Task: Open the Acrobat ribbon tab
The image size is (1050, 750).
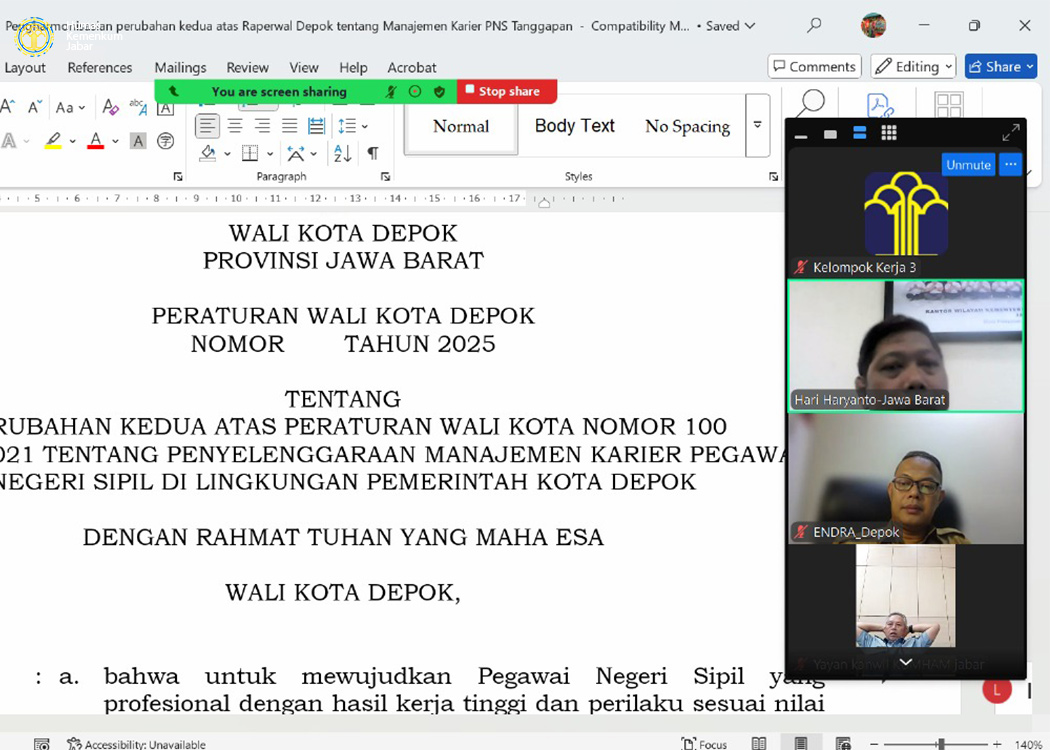Action: point(412,68)
